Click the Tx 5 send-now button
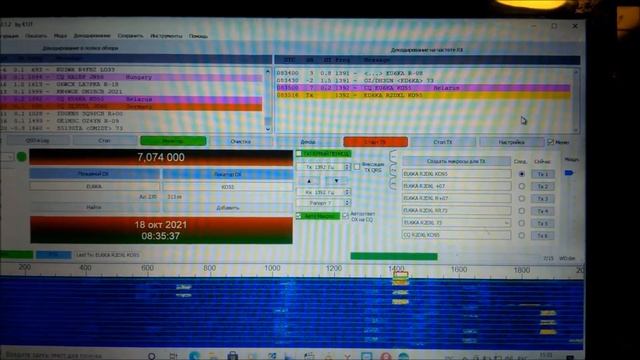Image resolution: width=640 pixels, height=360 pixels. tap(542, 224)
